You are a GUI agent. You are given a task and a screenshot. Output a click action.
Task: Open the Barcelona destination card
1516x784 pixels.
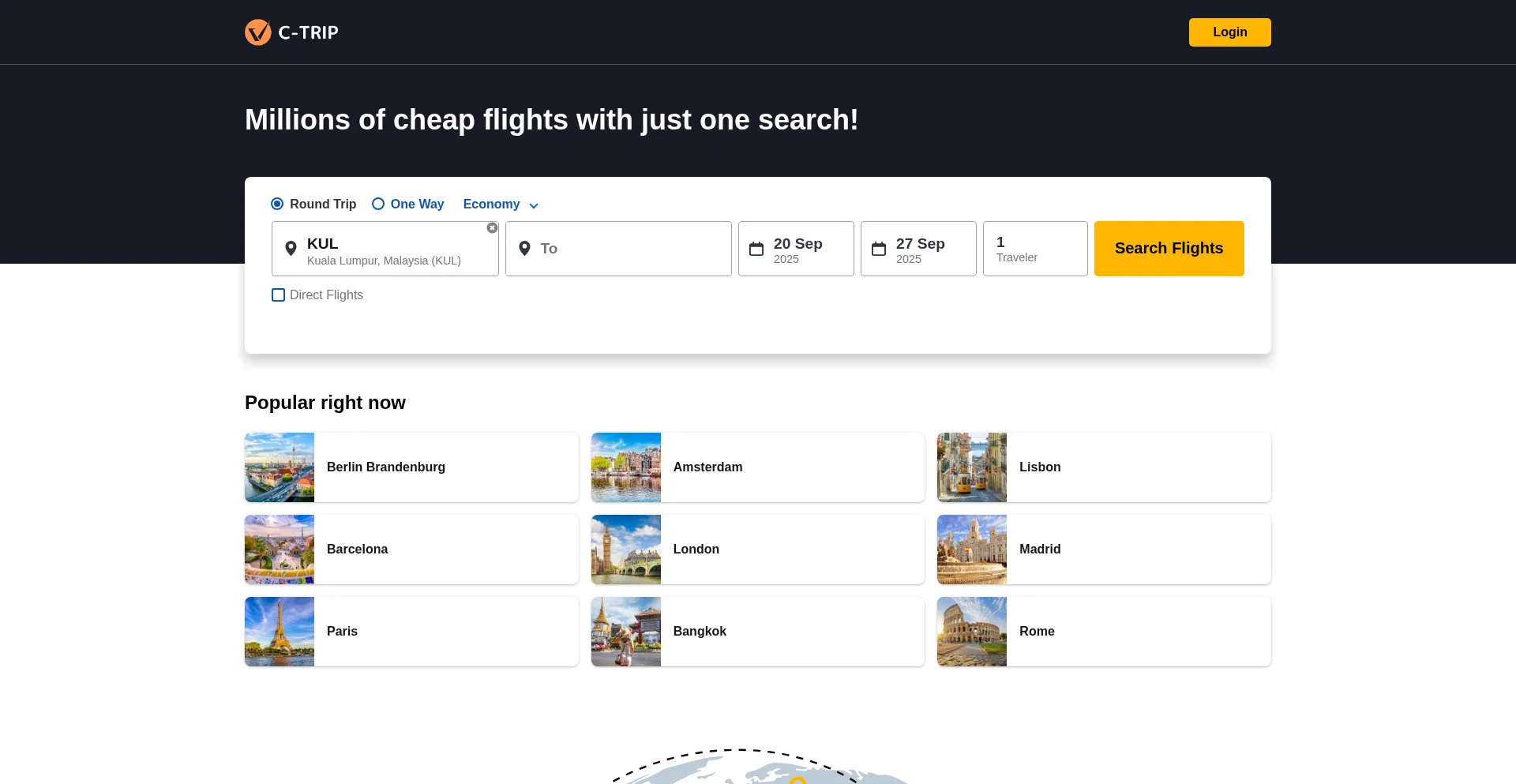pyautogui.click(x=411, y=550)
